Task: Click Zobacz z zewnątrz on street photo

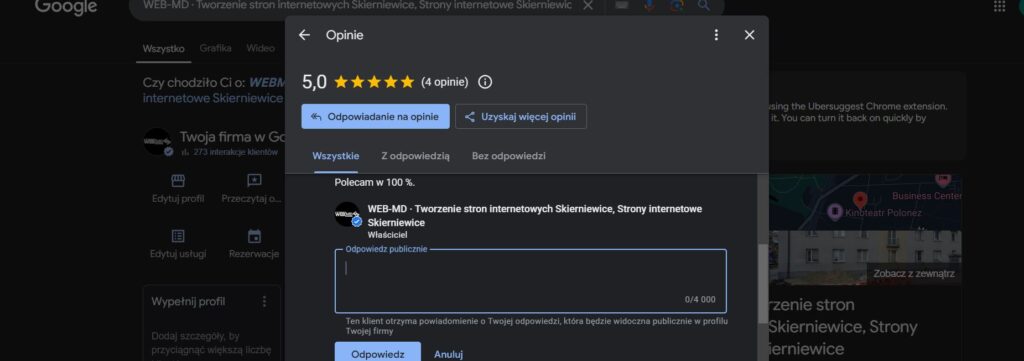Action: [914, 274]
